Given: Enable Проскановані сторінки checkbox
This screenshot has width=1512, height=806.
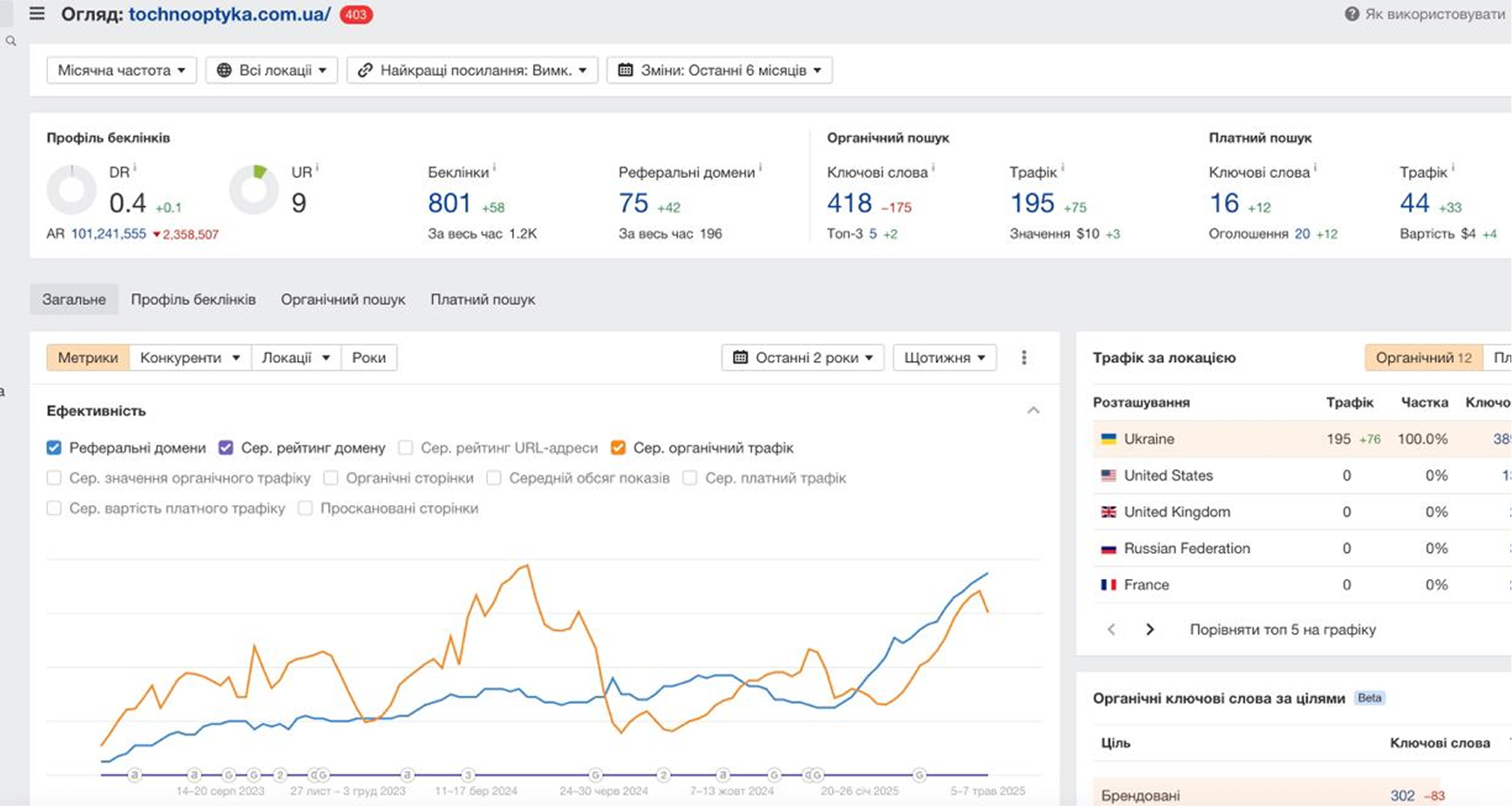Looking at the screenshot, I should [305, 509].
